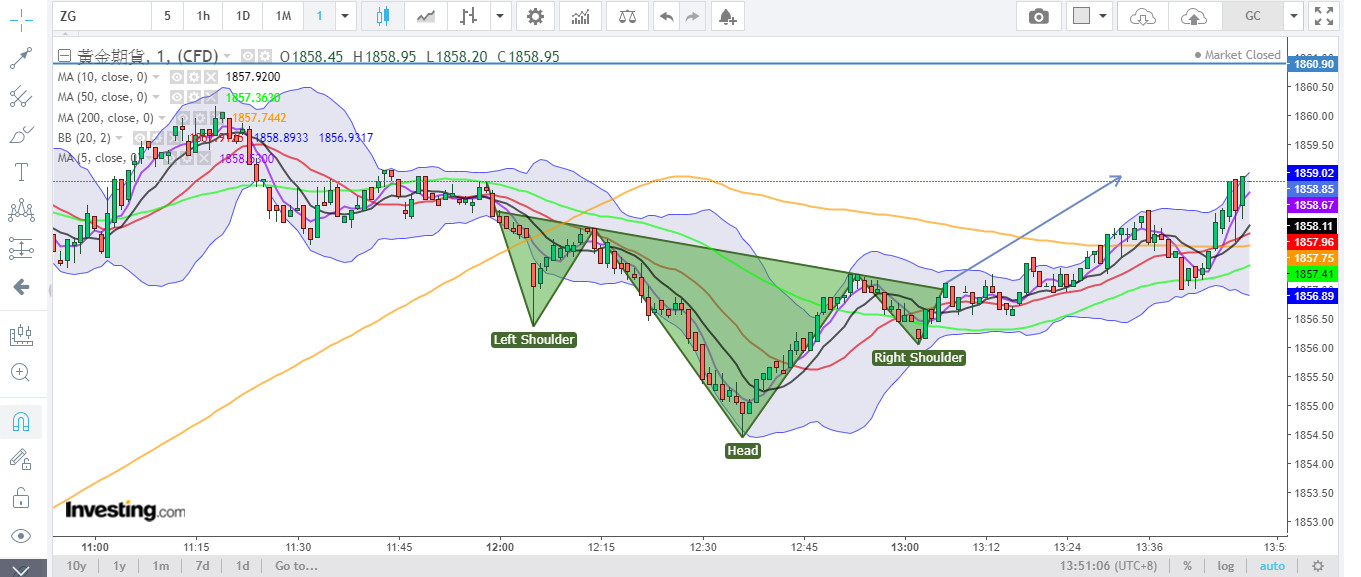This screenshot has width=1361, height=577.
Task: Save chart layout using cloud upload icon
Action: click(x=1192, y=16)
